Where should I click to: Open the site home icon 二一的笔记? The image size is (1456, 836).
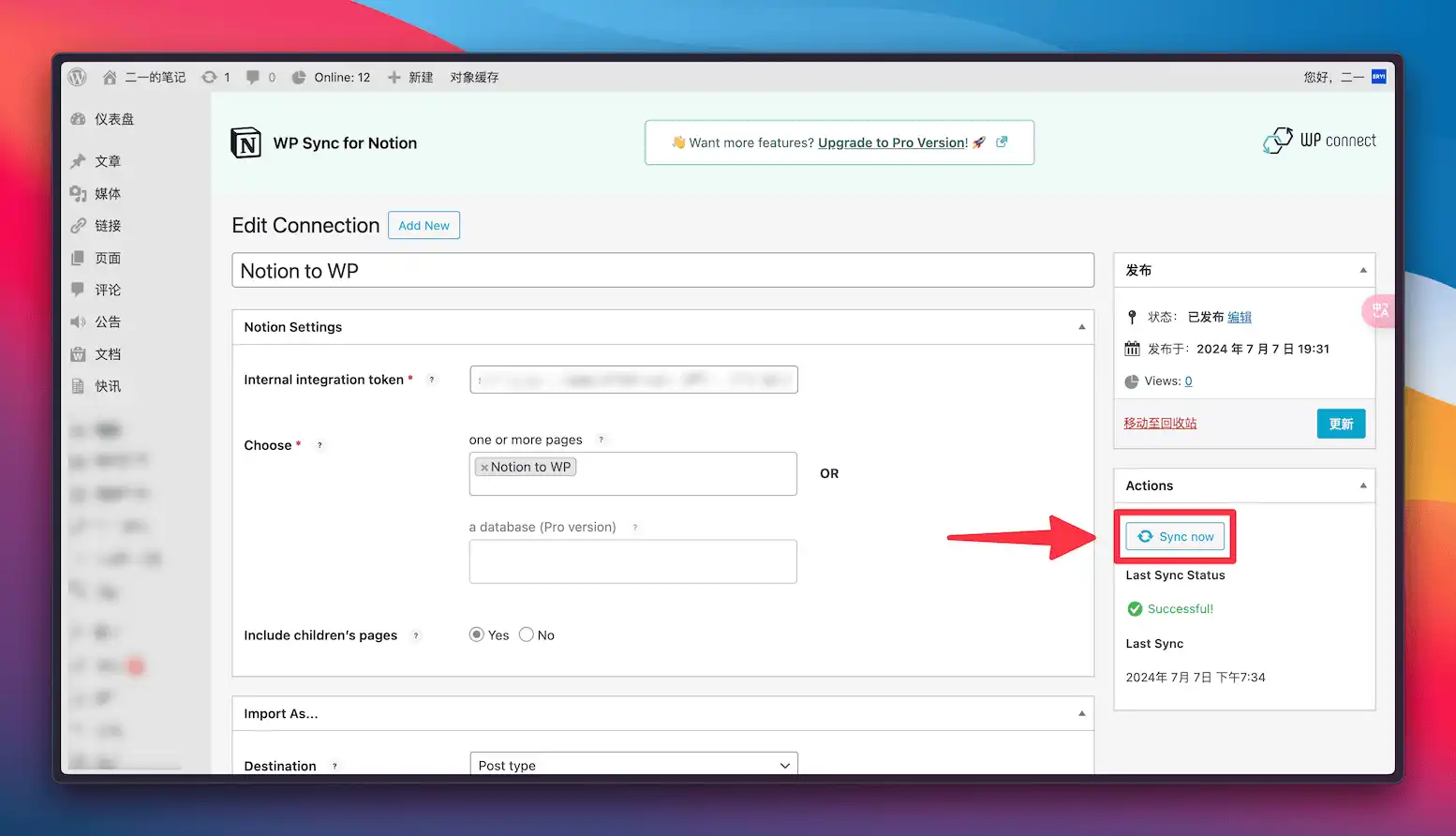[x=111, y=78]
